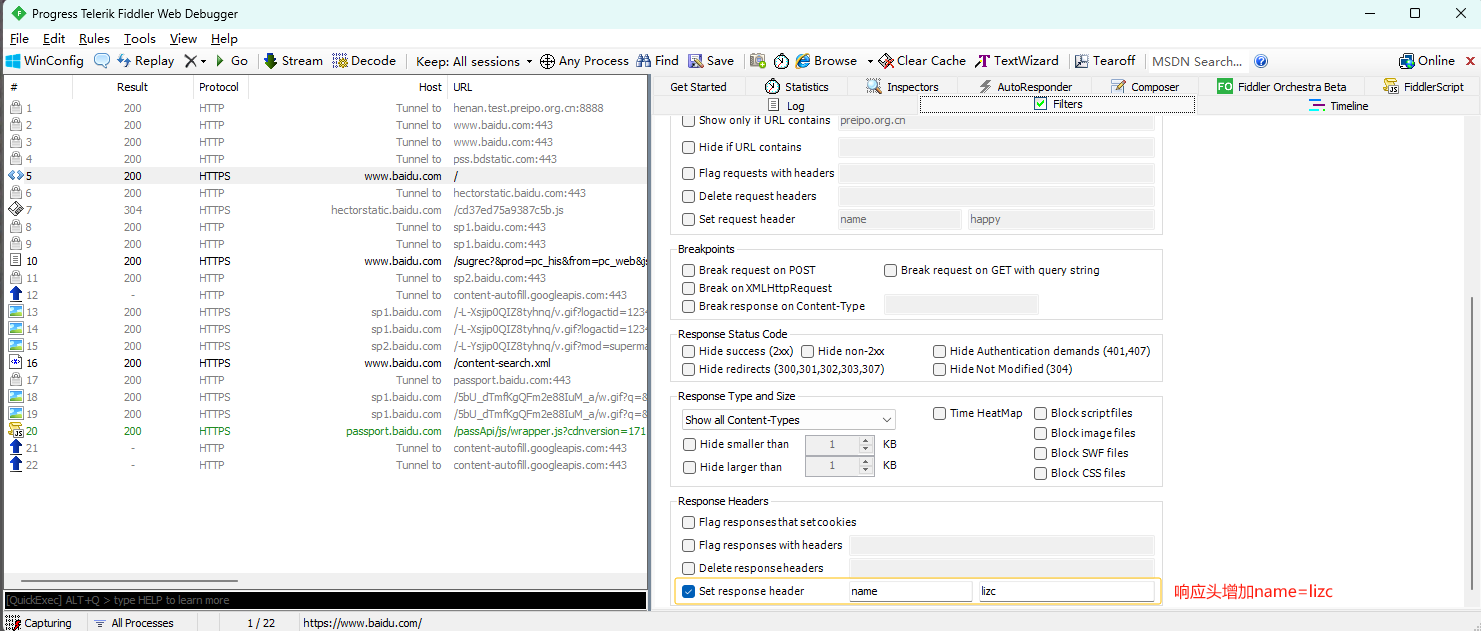Open the View menu
Screen dimensions: 1481x631
point(183,38)
